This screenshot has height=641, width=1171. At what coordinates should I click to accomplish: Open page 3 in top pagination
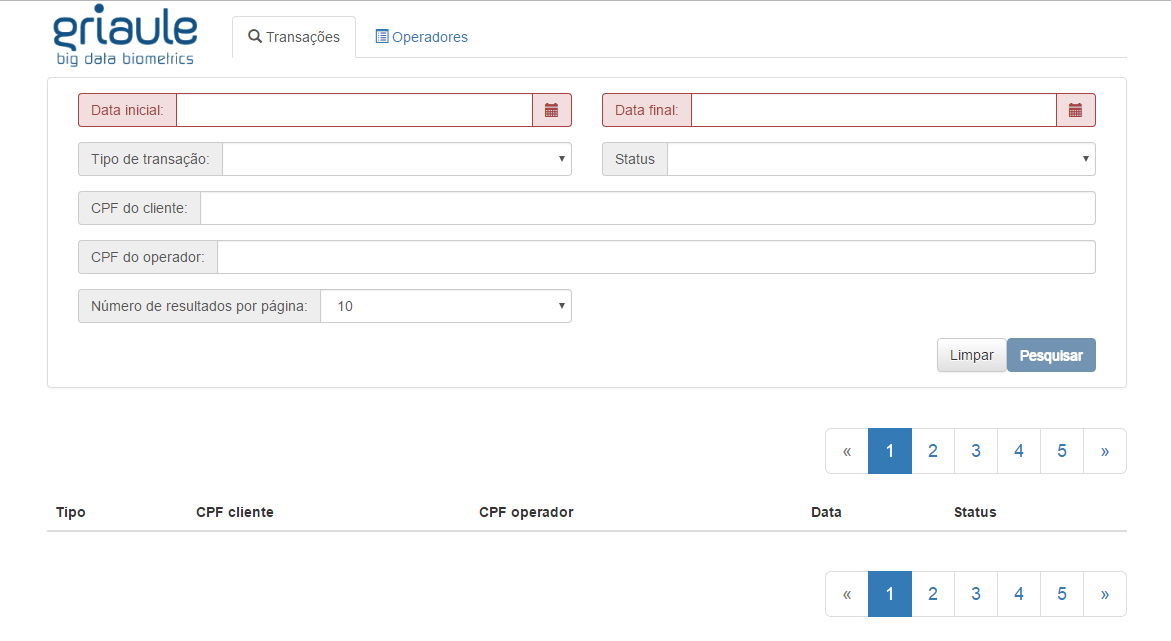[975, 451]
